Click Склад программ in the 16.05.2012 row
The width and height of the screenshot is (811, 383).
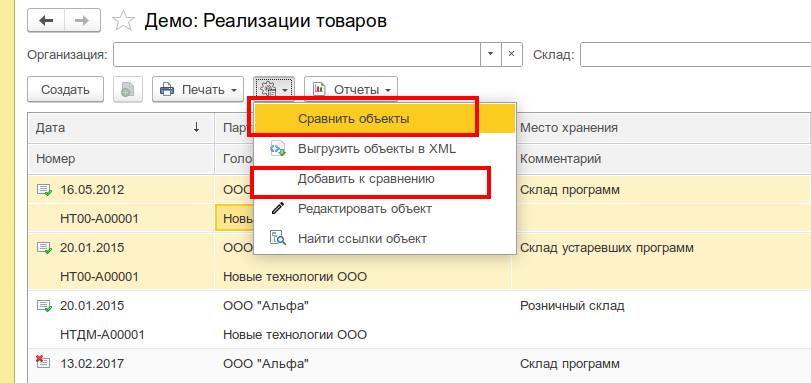click(569, 190)
